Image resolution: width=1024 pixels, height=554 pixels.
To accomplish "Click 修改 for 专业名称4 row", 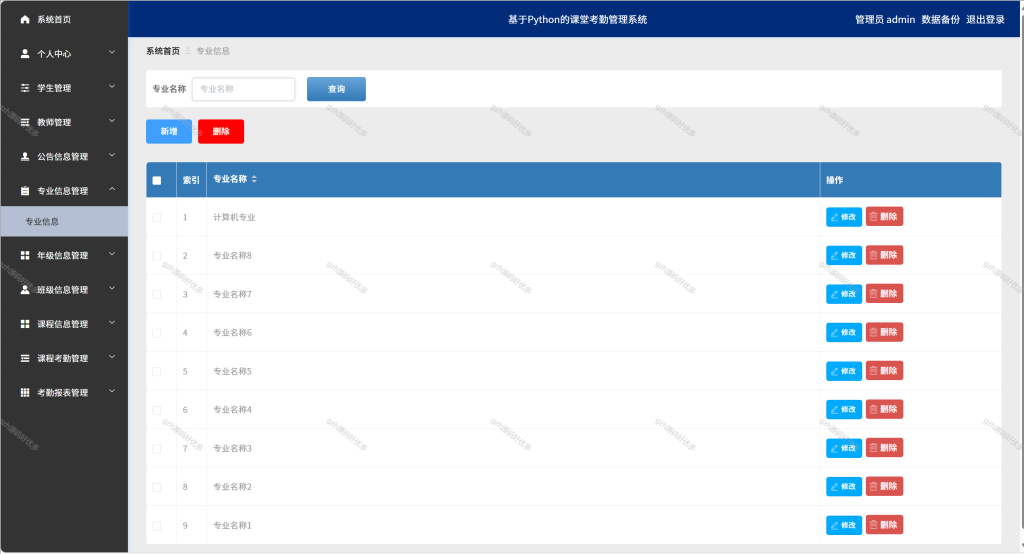I will pos(844,410).
